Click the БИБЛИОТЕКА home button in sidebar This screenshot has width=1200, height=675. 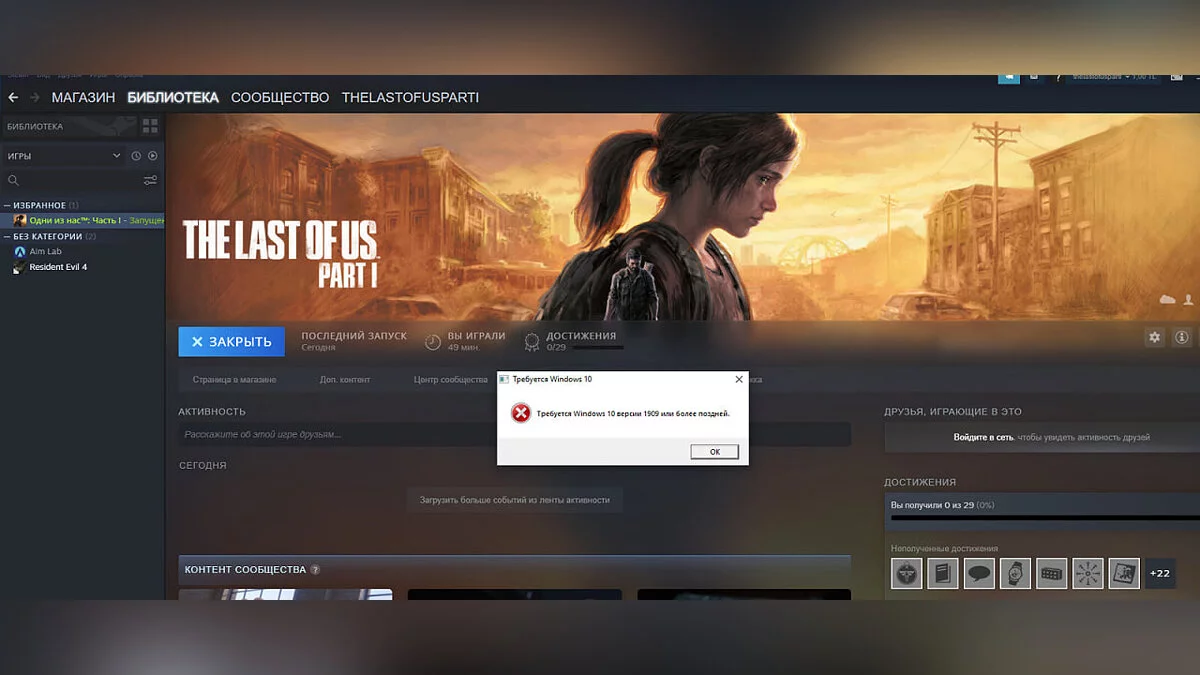pos(70,126)
